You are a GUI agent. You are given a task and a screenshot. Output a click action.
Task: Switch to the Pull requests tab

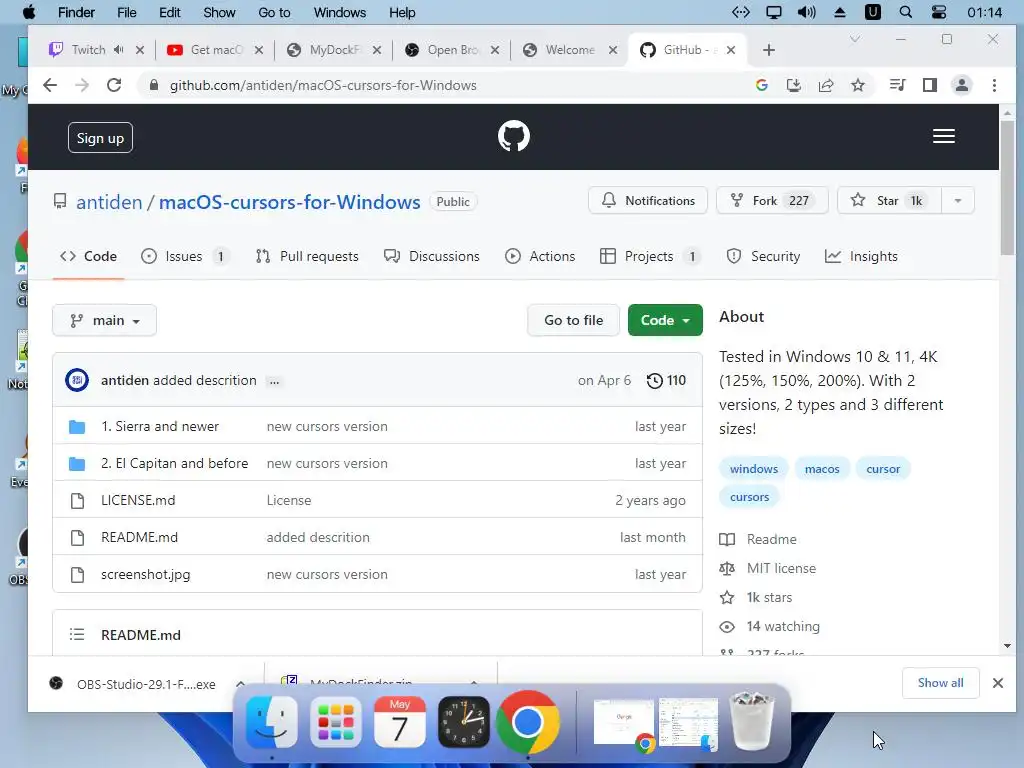click(307, 257)
